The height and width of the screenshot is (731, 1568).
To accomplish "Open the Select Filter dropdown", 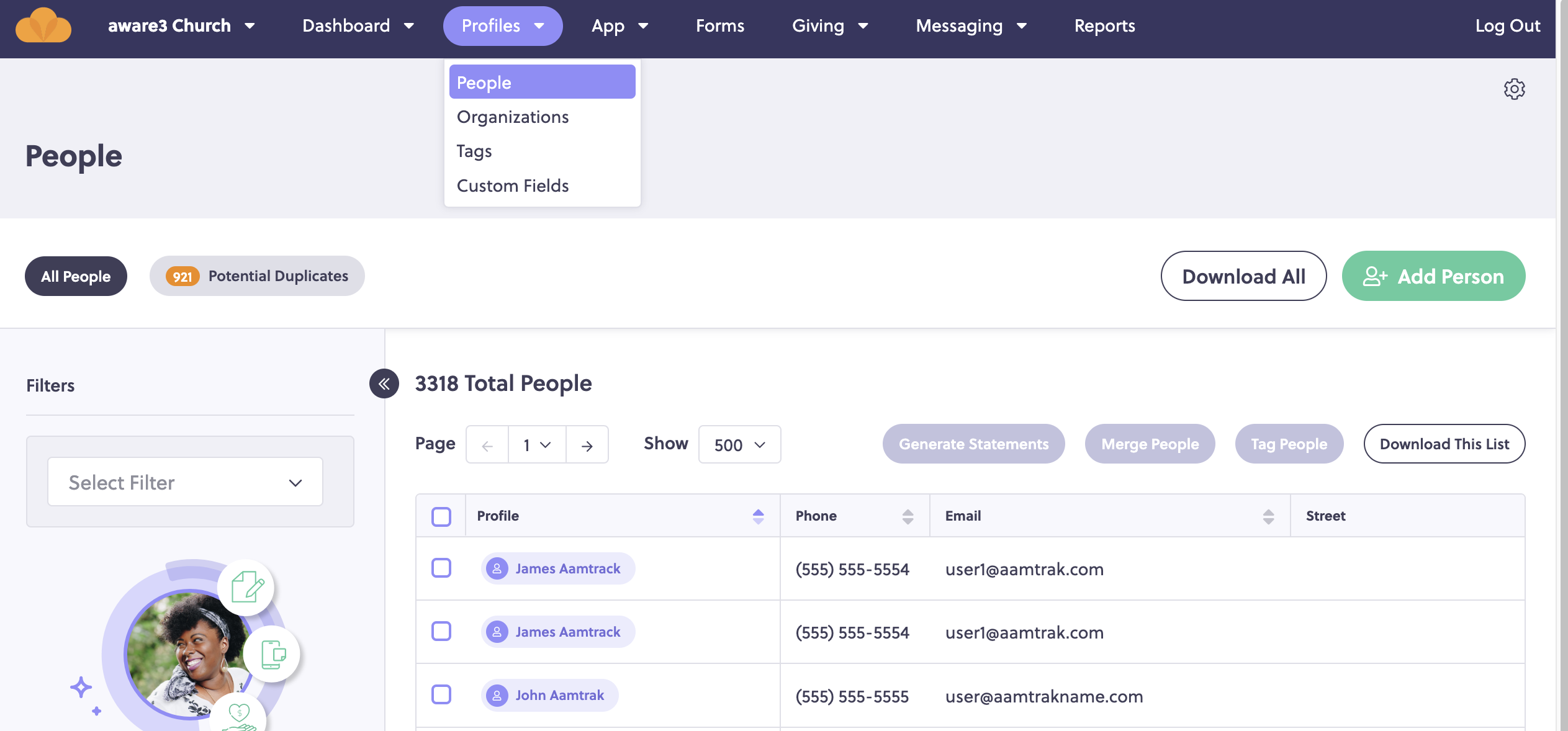I will [x=185, y=482].
